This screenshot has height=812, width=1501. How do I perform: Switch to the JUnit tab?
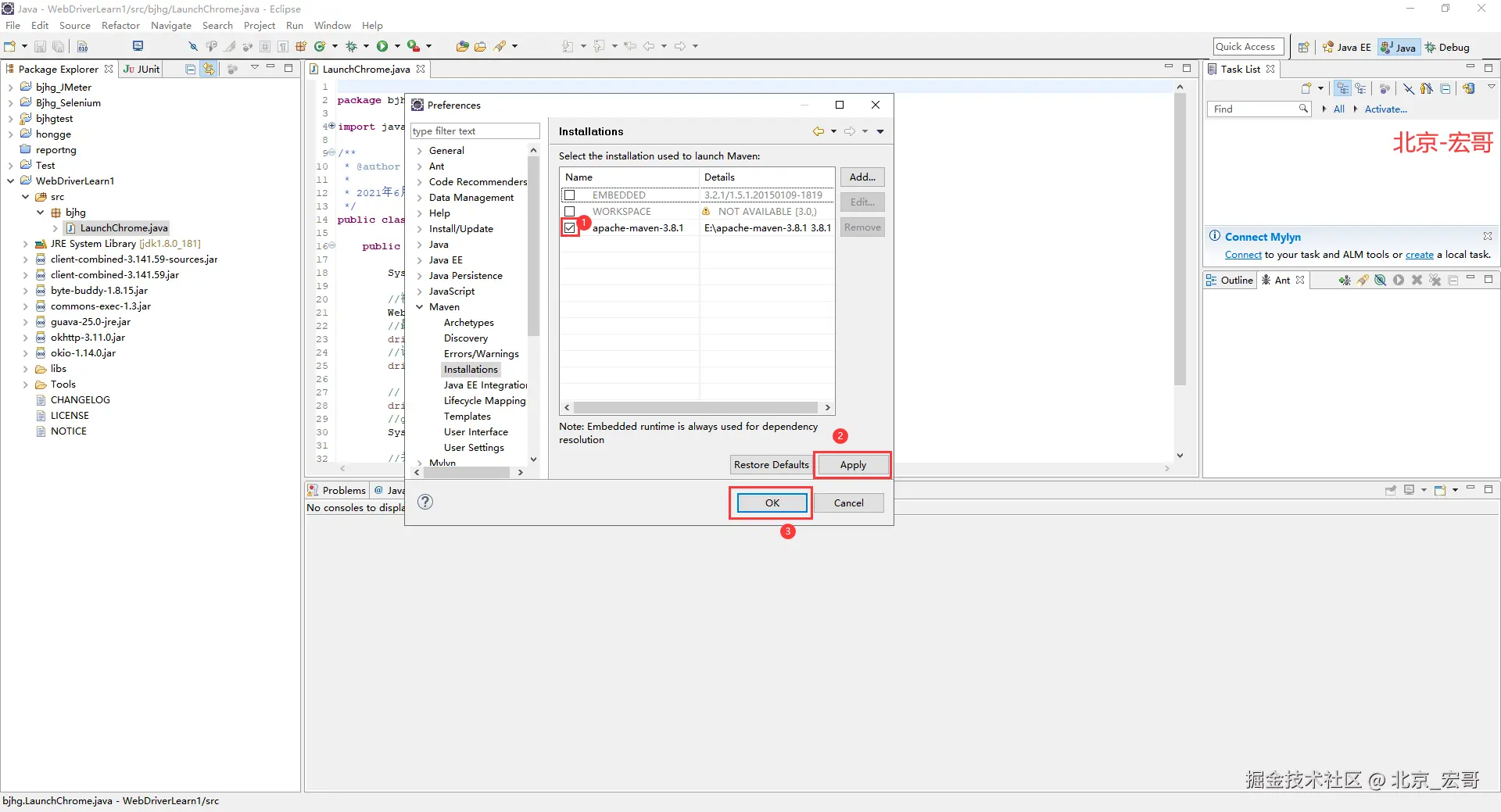pyautogui.click(x=142, y=69)
